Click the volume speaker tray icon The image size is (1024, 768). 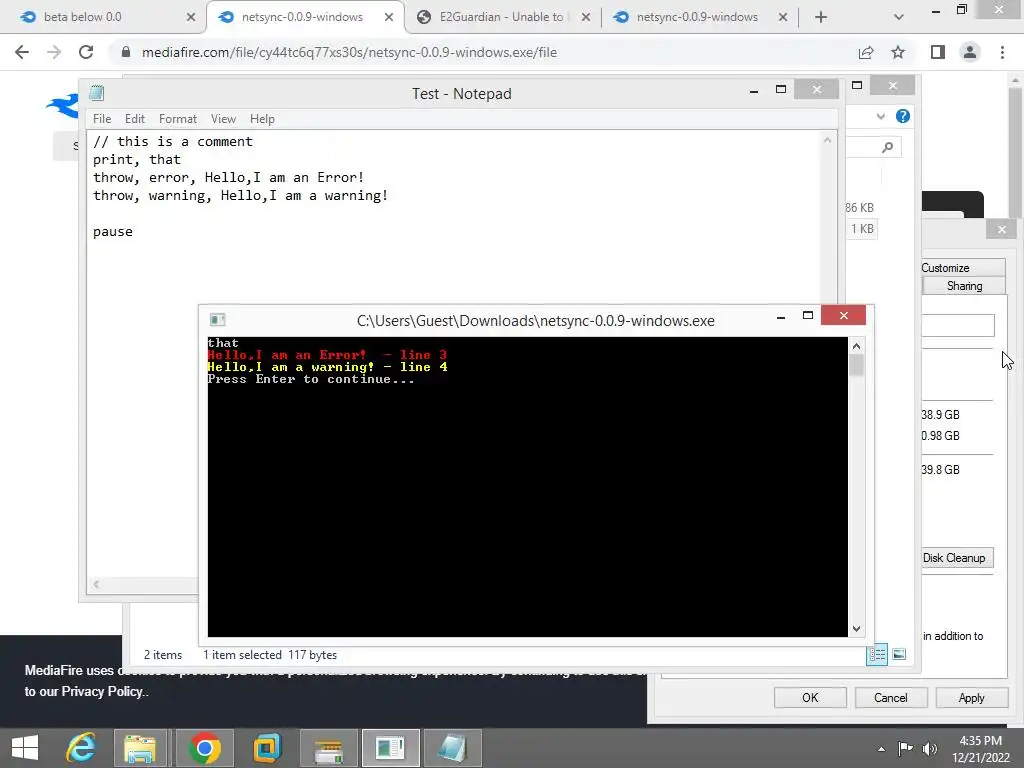[930, 749]
